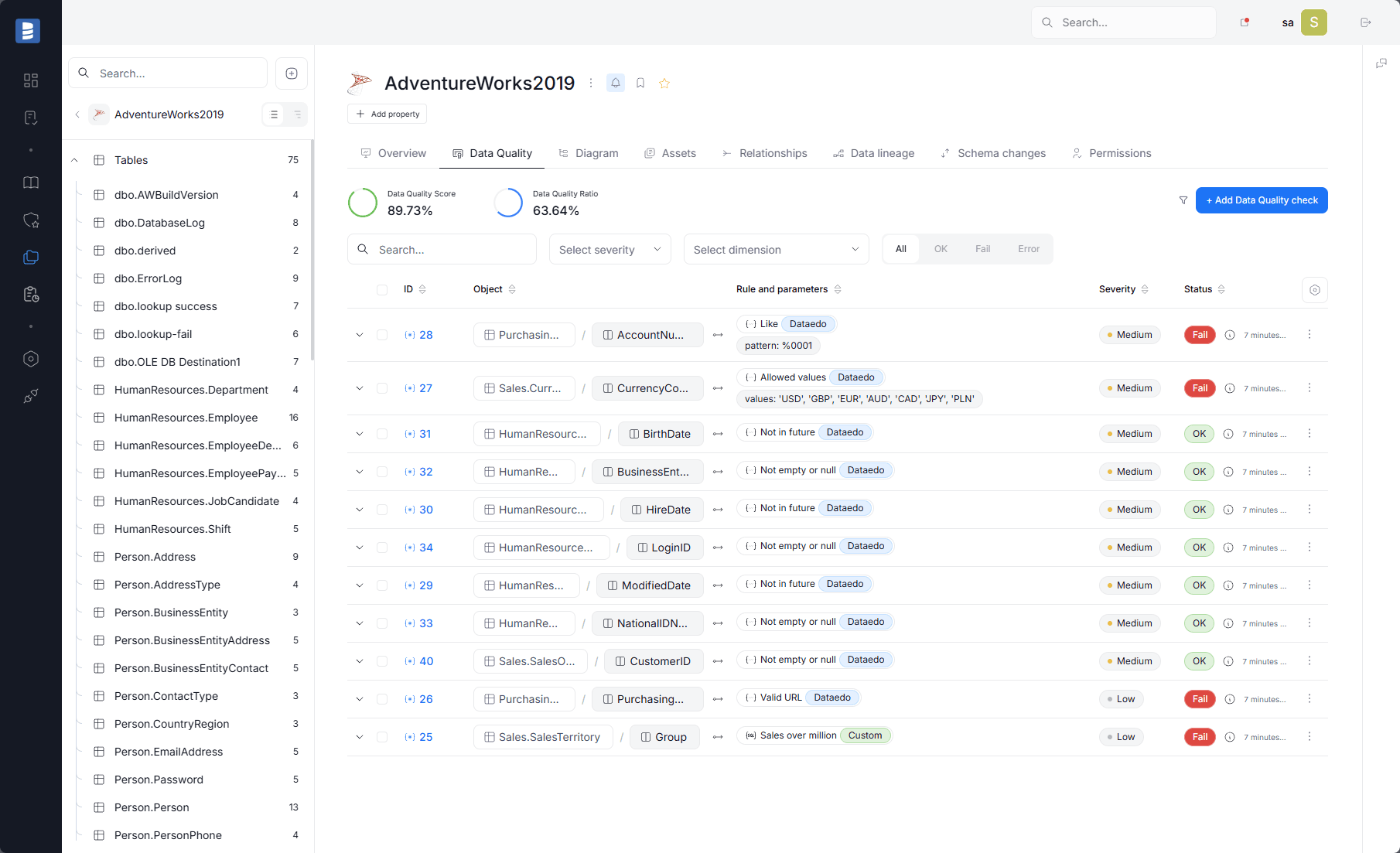
Task: Select the checkbox for check 34
Action: point(382,548)
